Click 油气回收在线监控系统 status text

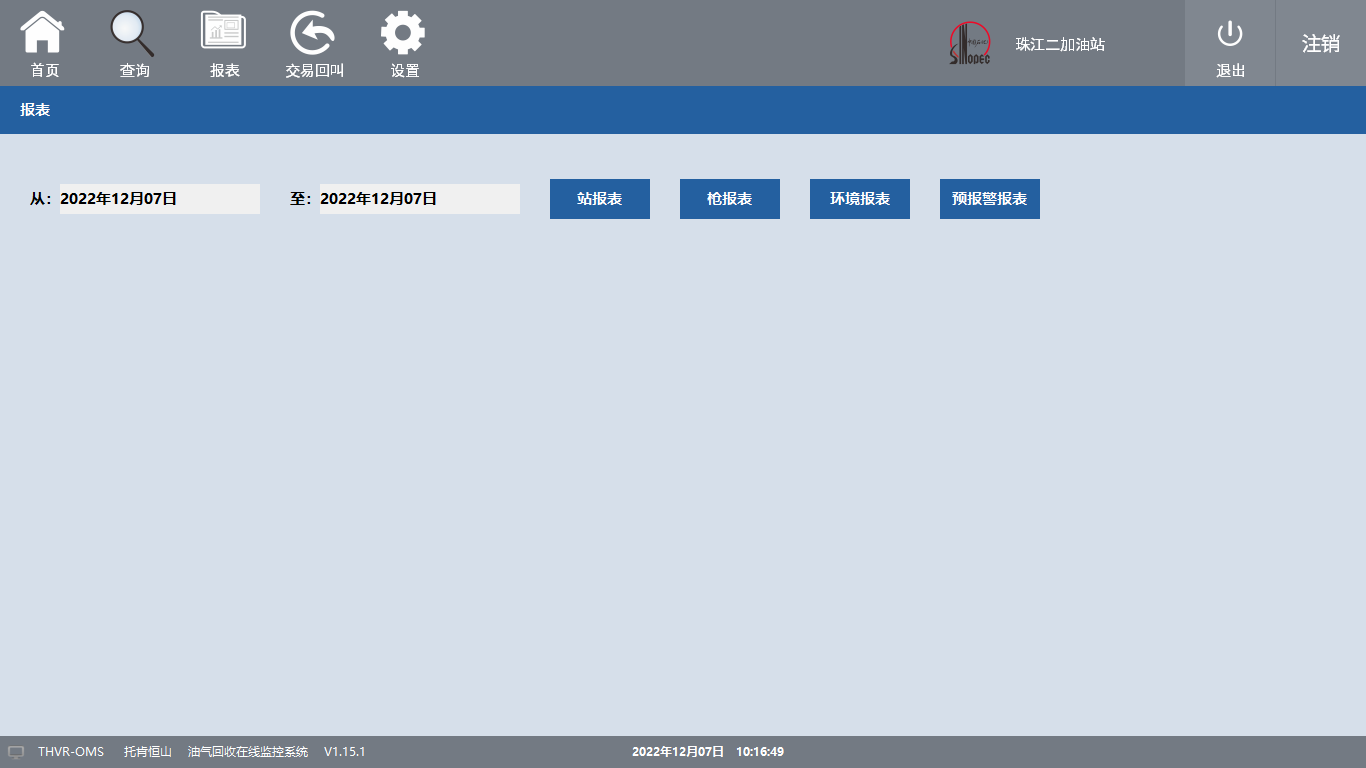click(x=248, y=752)
